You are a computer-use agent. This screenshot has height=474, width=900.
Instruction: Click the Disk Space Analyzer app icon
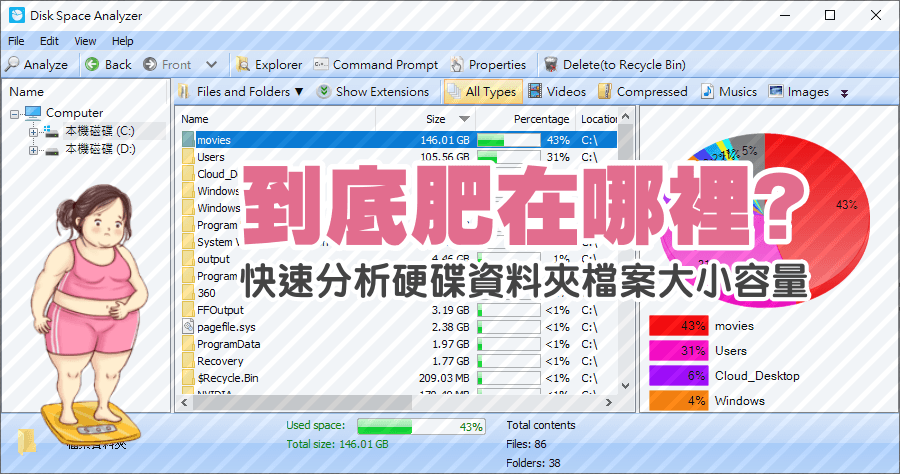[17, 15]
